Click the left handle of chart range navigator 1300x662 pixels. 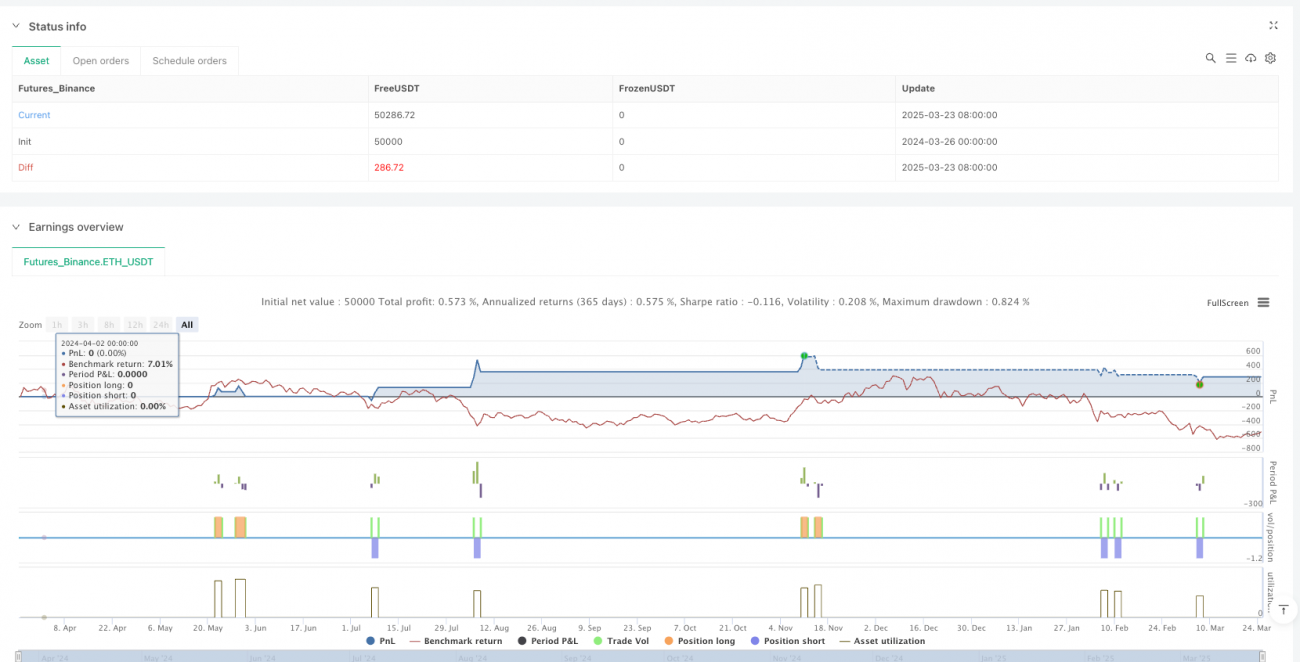pyautogui.click(x=20, y=658)
